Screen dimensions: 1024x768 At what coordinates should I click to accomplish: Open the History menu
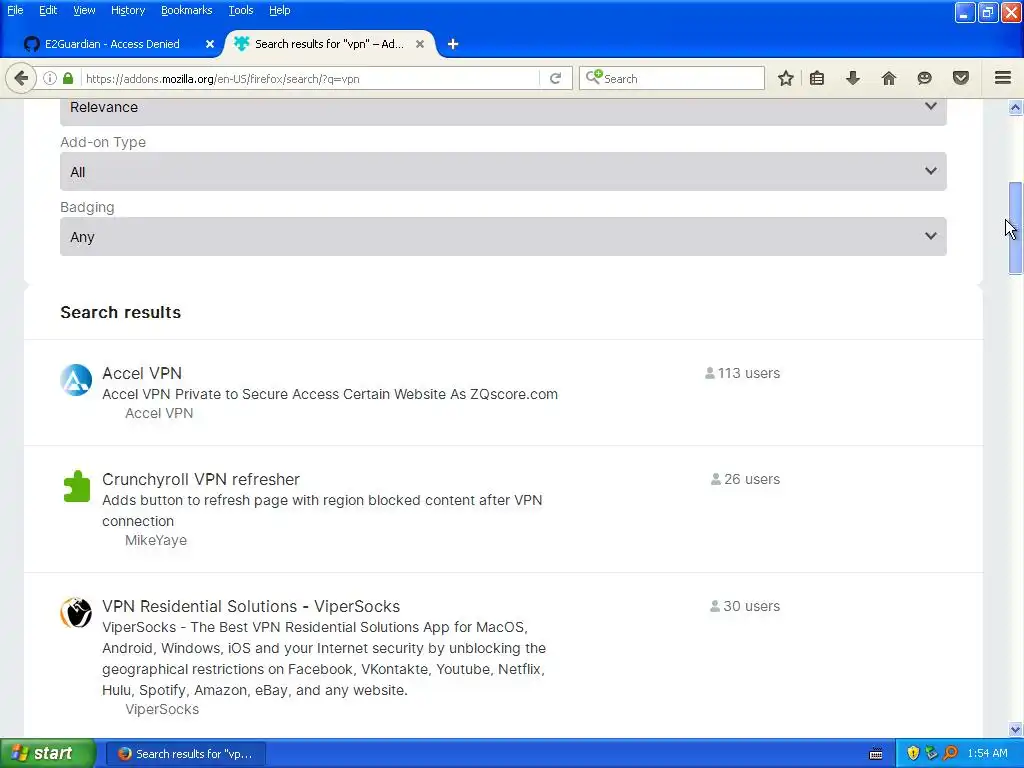(127, 10)
